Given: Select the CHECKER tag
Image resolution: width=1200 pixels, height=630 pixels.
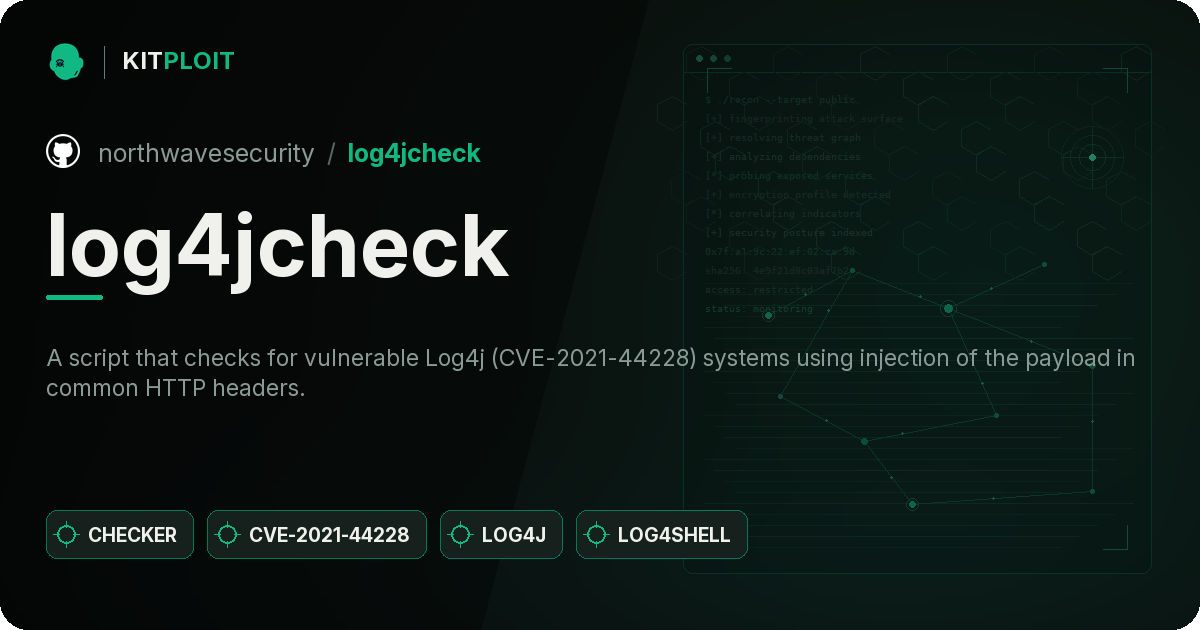Looking at the screenshot, I should tap(120, 535).
